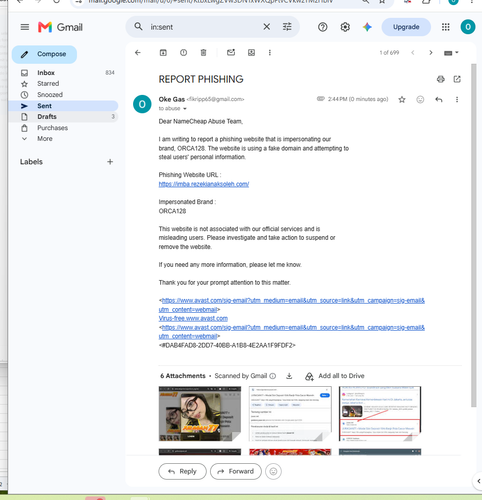The width and height of the screenshot is (482, 500).
Task: Mark the message as unread
Action: pos(231,53)
